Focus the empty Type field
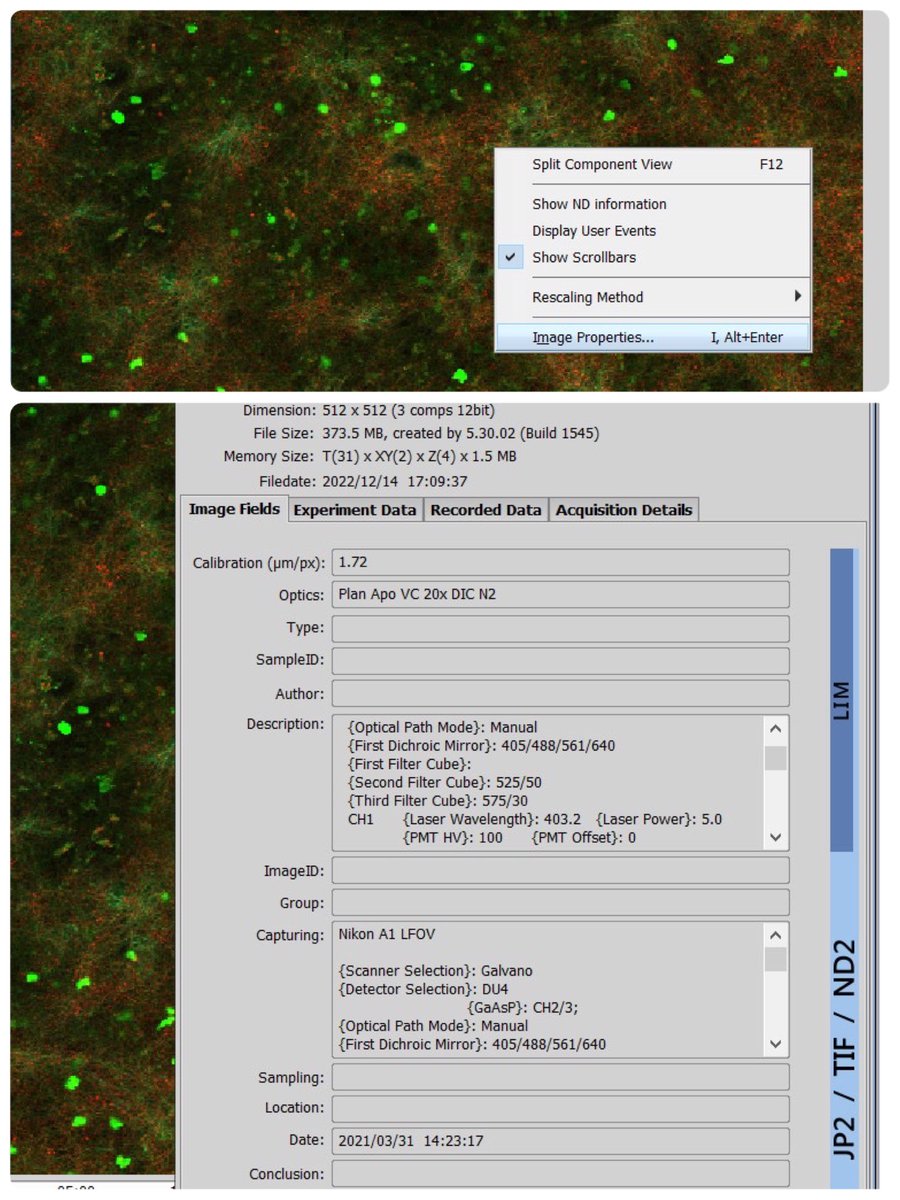900x1200 pixels. coord(560,628)
